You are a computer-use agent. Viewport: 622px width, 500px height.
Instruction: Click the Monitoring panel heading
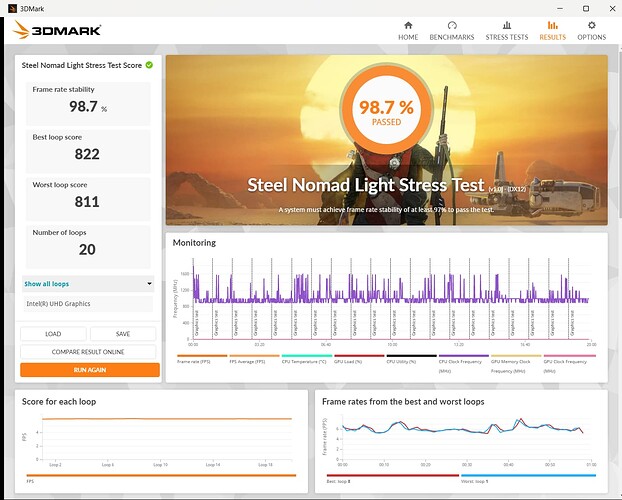pyautogui.click(x=194, y=242)
